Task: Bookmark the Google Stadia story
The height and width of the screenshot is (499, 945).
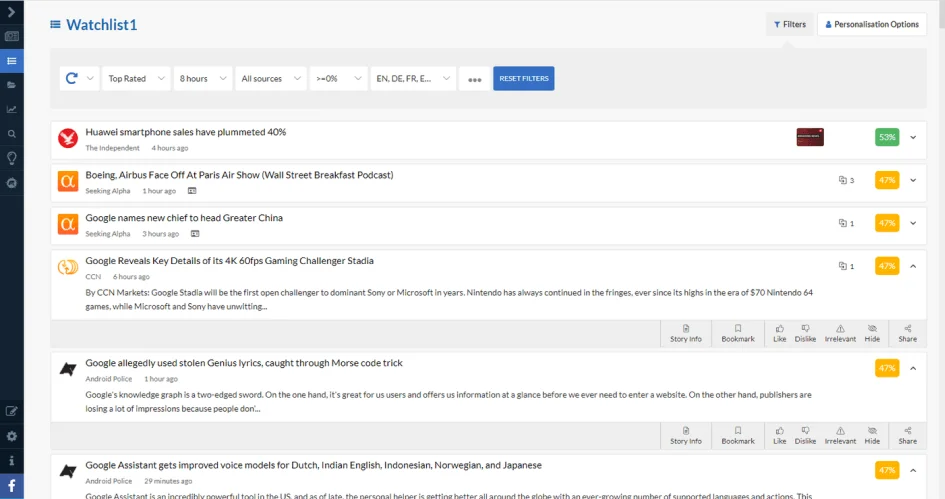Action: 738,333
